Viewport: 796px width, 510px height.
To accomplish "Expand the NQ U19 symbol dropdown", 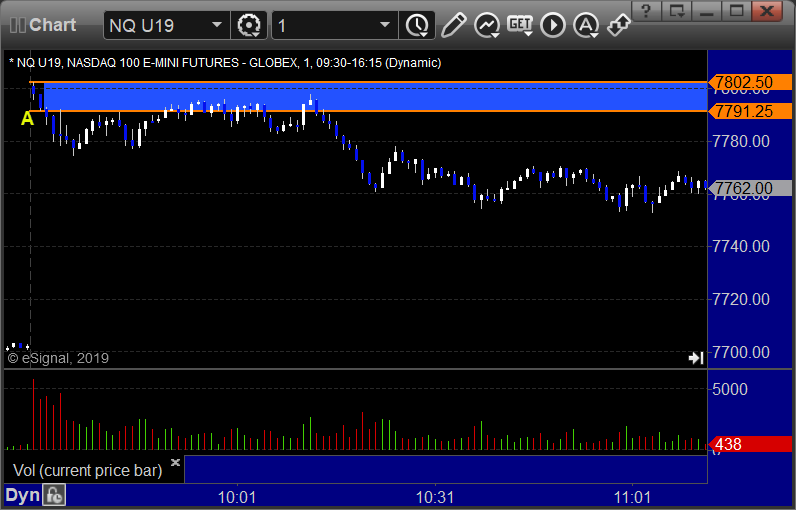I will coord(217,25).
